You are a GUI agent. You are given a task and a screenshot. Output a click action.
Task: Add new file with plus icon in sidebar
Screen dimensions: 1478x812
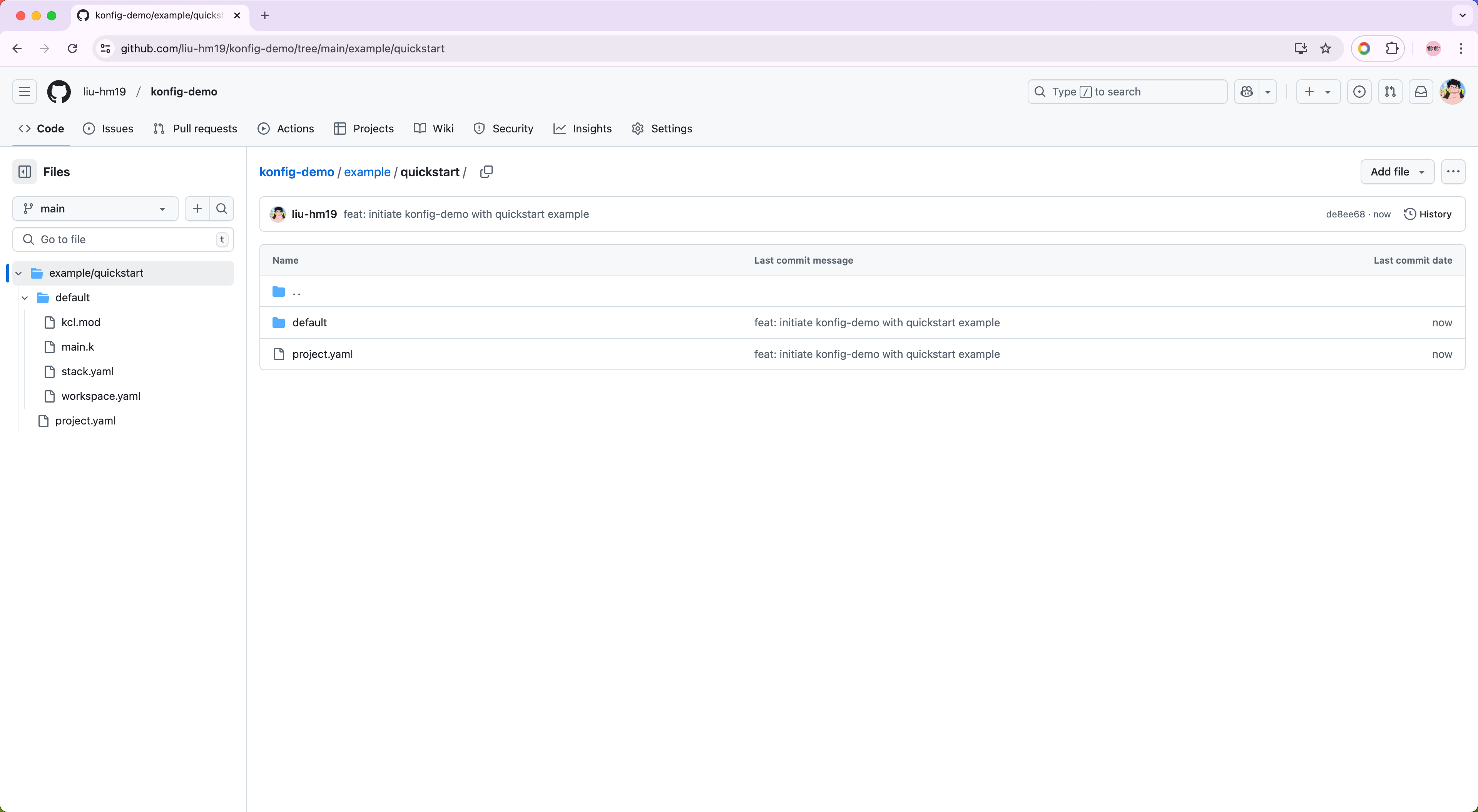point(197,208)
